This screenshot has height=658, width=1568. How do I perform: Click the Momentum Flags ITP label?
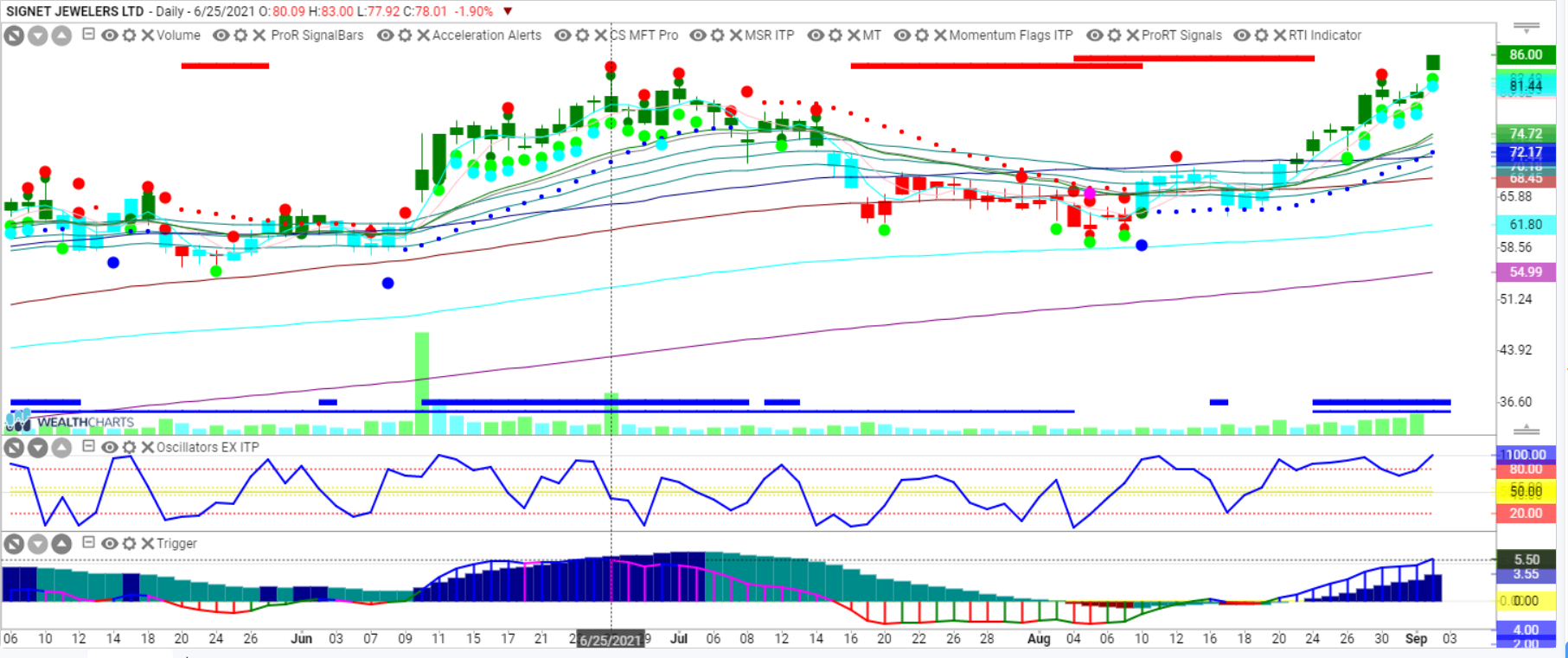[x=1011, y=35]
